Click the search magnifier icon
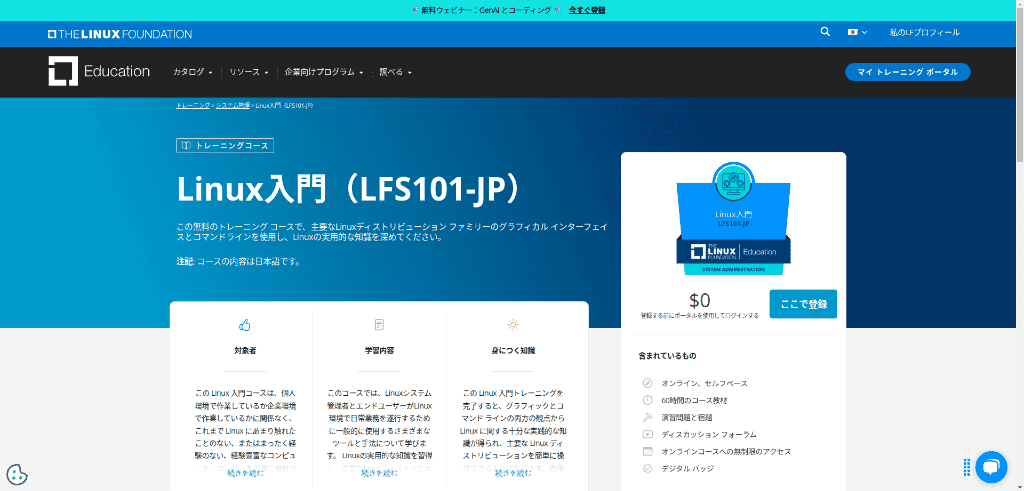 tap(825, 32)
